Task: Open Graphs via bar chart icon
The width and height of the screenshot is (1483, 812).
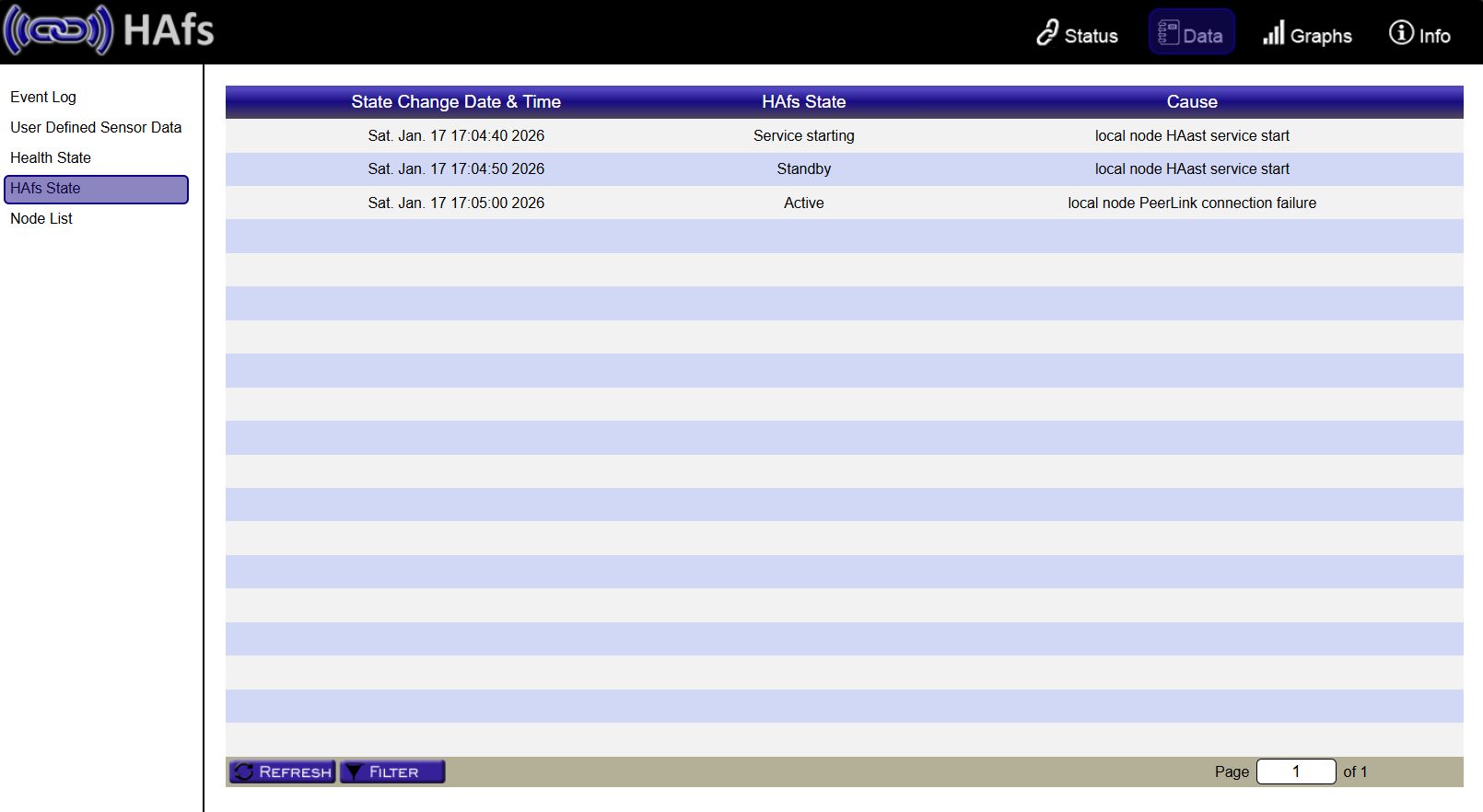Action: click(1273, 33)
